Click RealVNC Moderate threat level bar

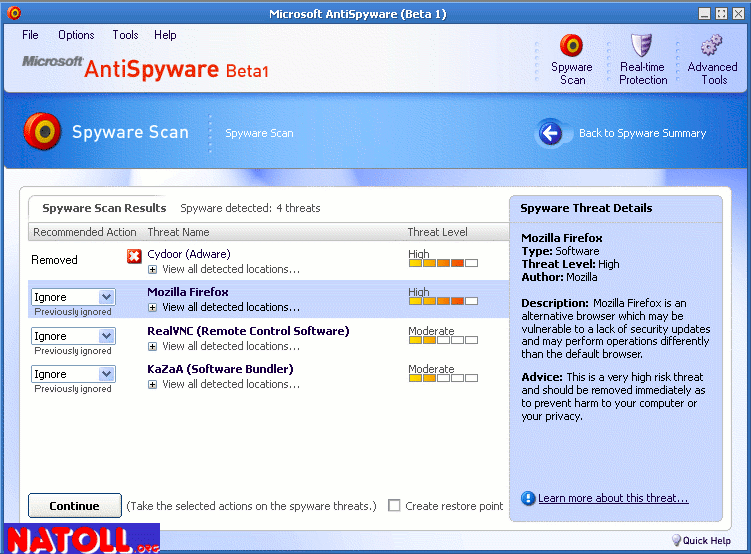click(443, 340)
